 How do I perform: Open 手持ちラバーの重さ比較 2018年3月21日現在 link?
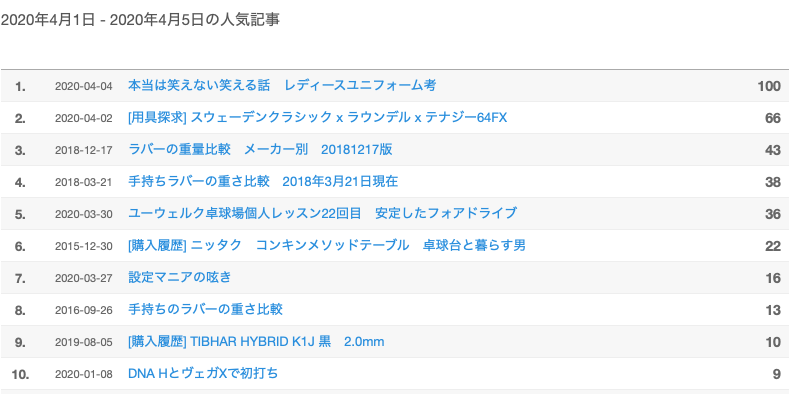pyautogui.click(x=263, y=182)
